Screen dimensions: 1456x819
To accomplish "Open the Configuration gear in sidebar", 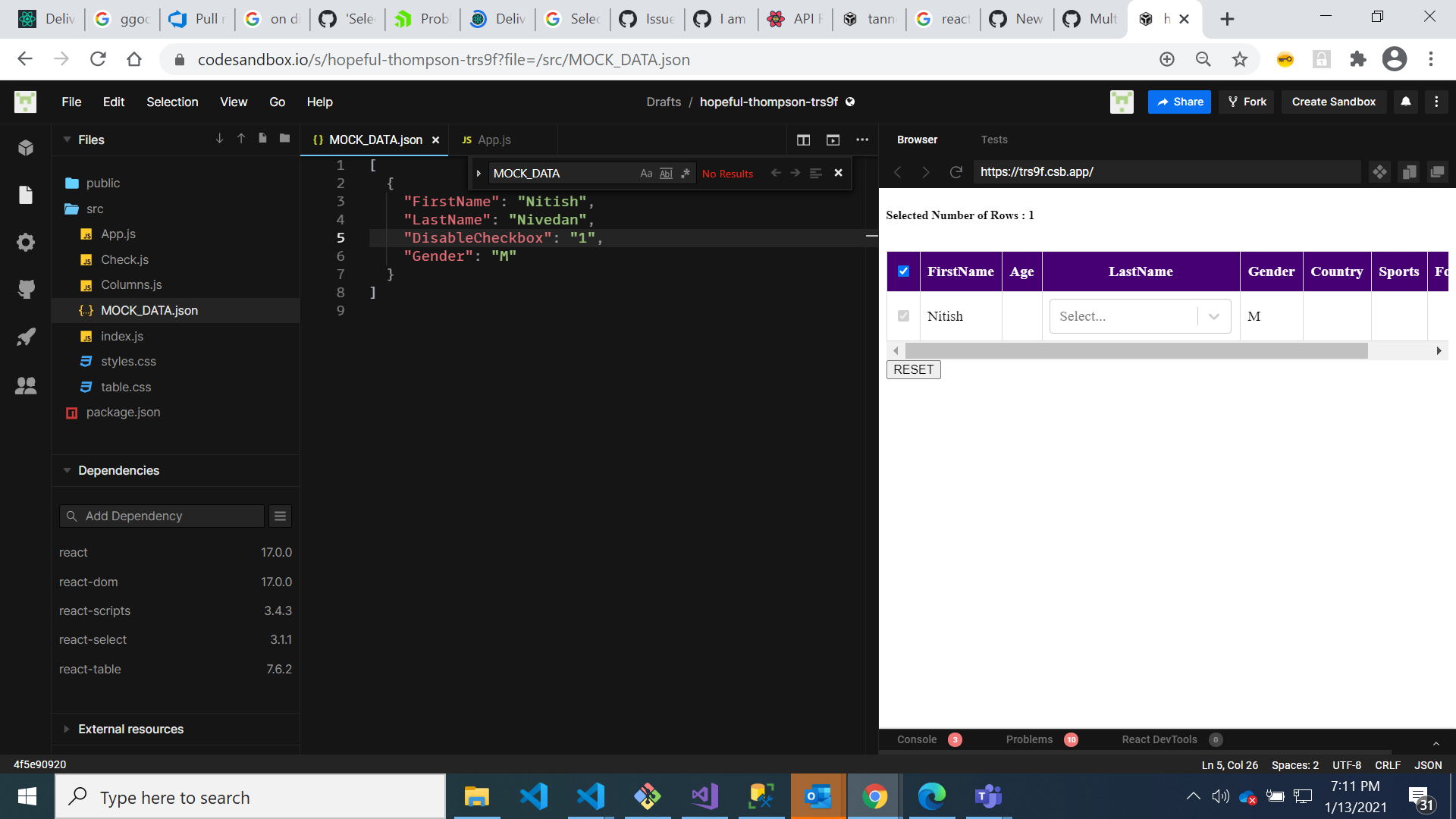I will coord(26,242).
